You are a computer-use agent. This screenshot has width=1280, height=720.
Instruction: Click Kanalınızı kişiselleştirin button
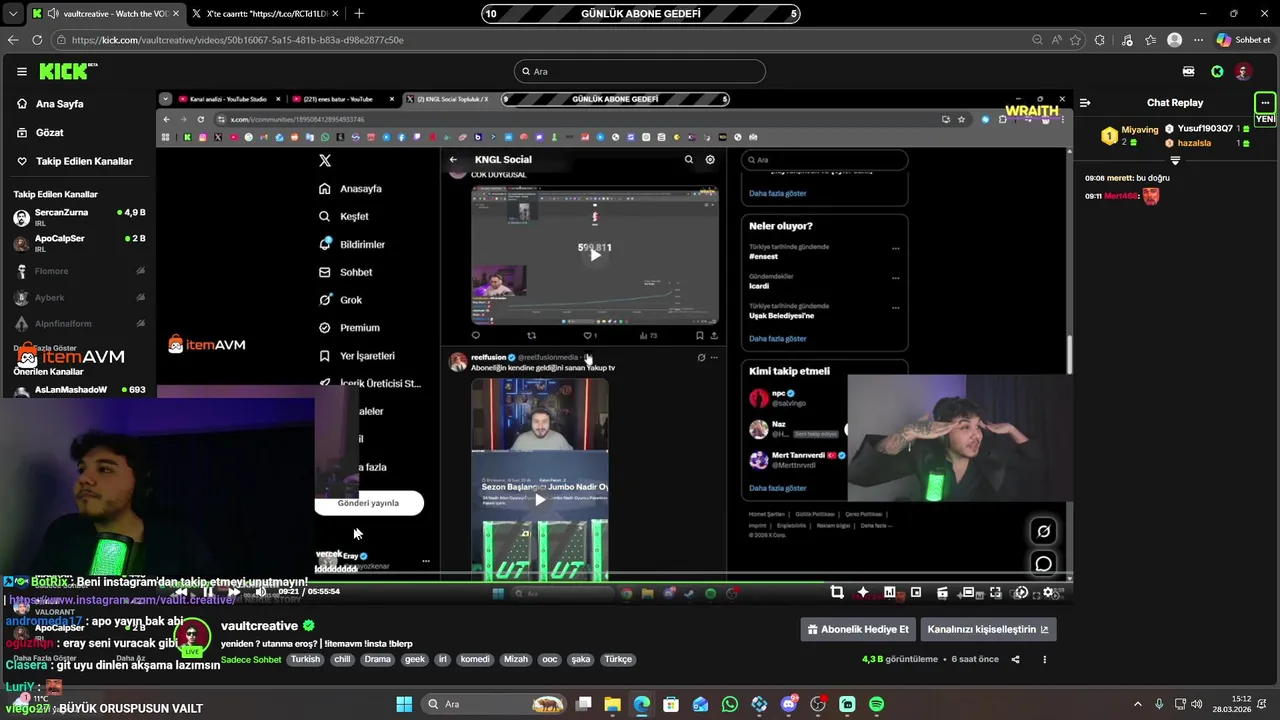point(988,629)
